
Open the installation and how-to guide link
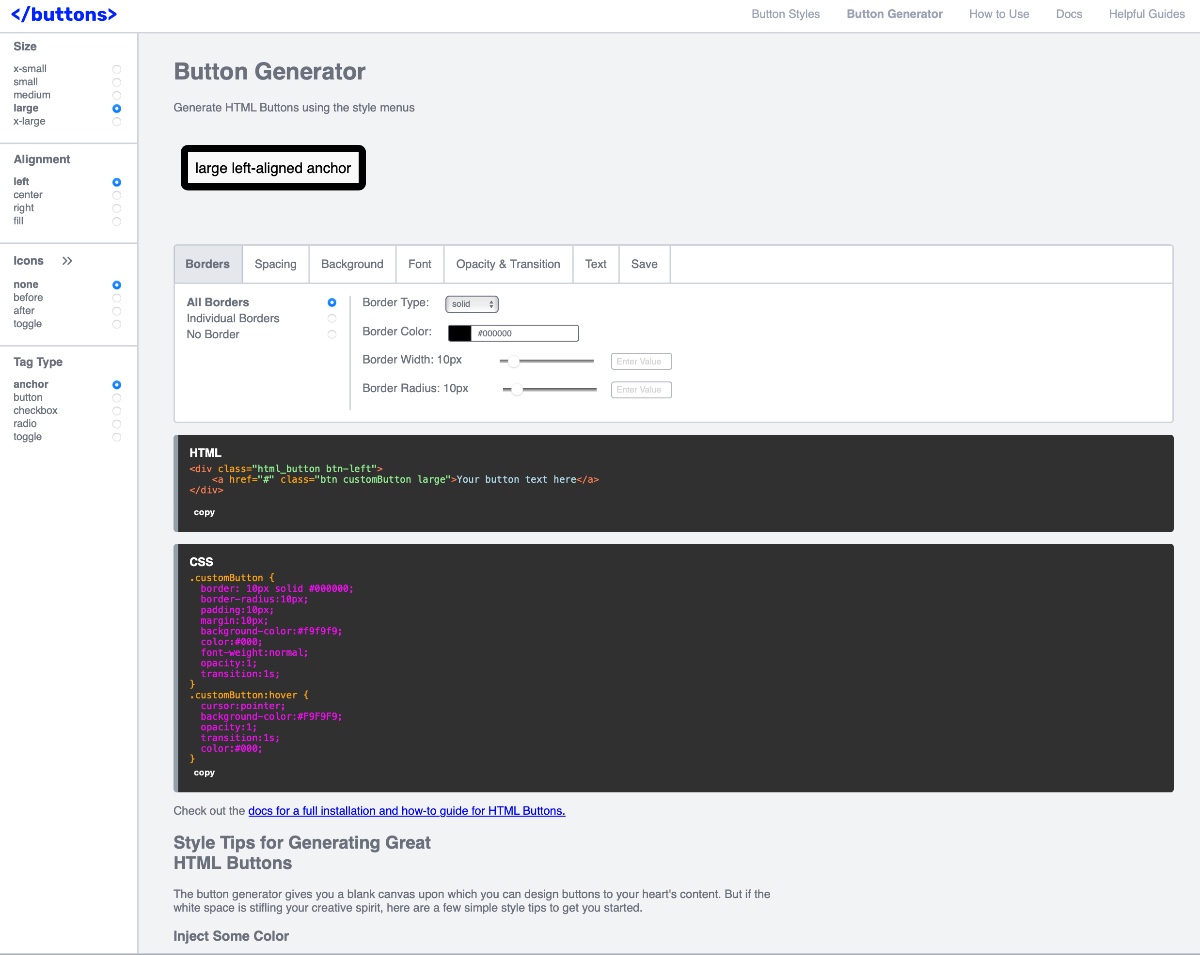[x=406, y=810]
